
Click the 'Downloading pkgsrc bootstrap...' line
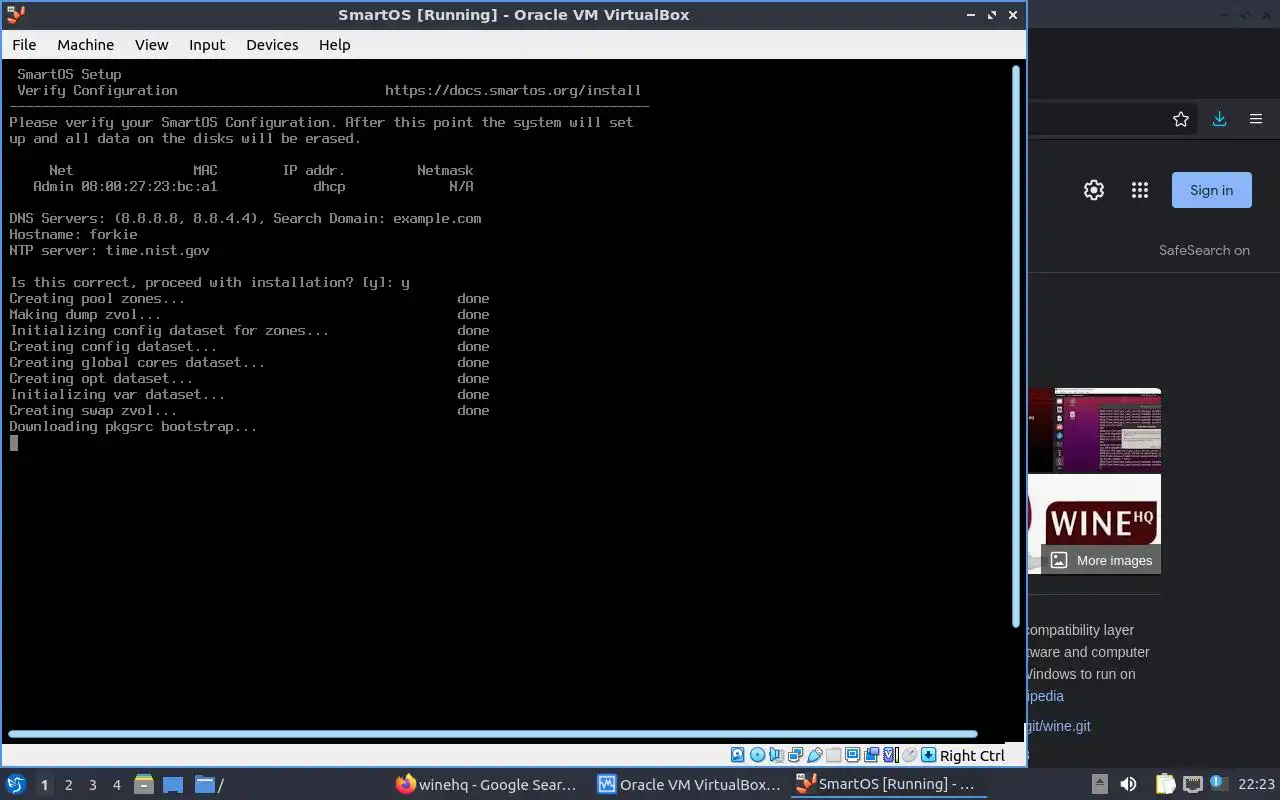tap(133, 426)
